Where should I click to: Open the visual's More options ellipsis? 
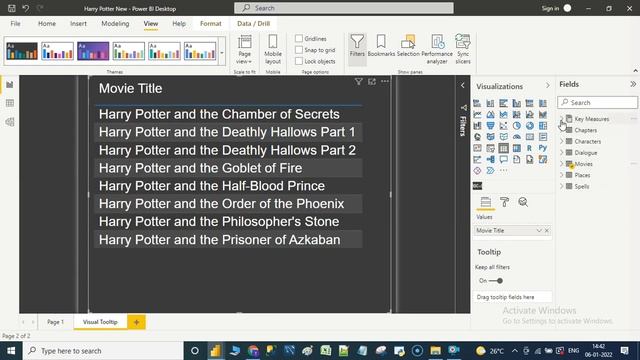point(385,82)
